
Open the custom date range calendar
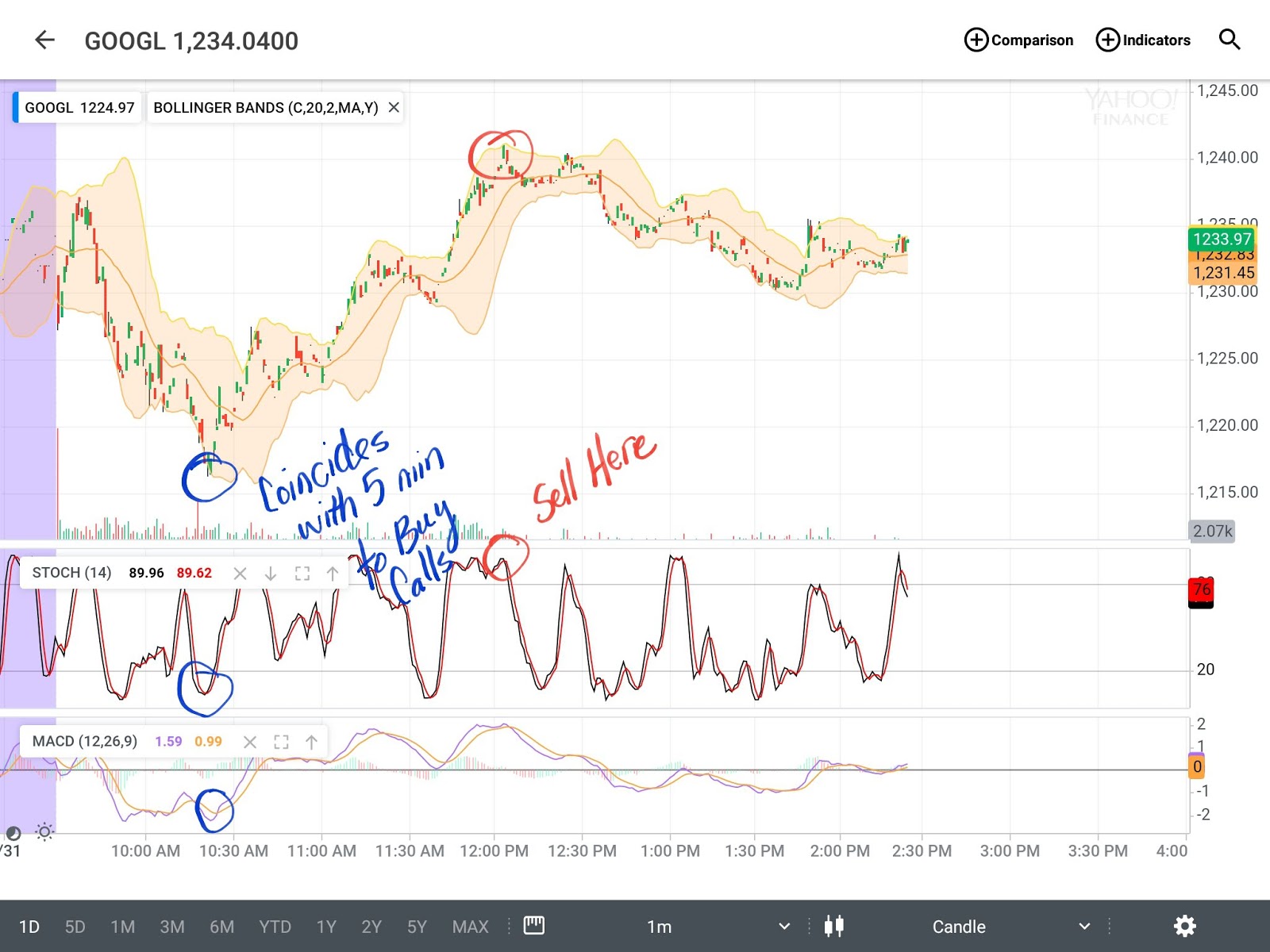click(534, 925)
